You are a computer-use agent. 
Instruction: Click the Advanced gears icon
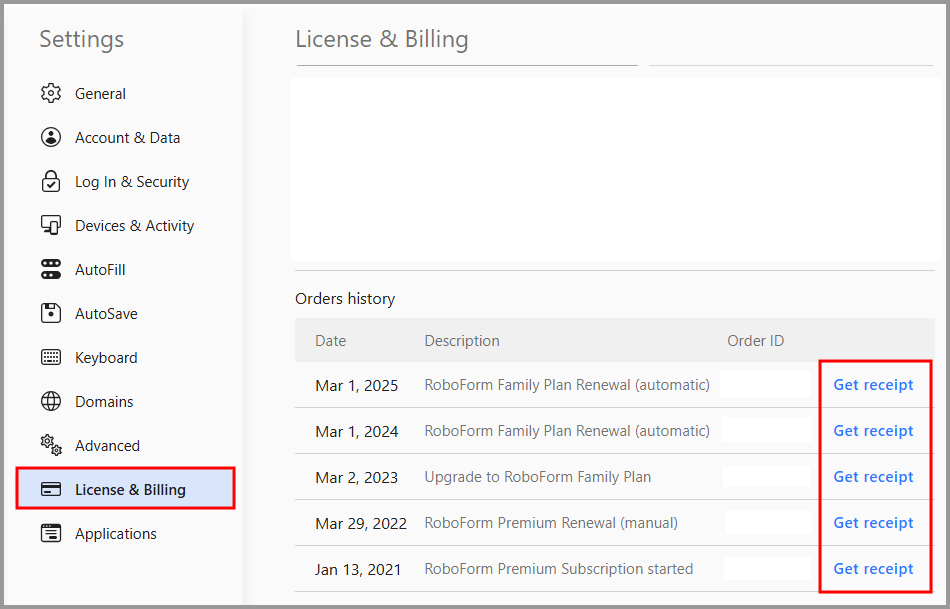pos(51,445)
